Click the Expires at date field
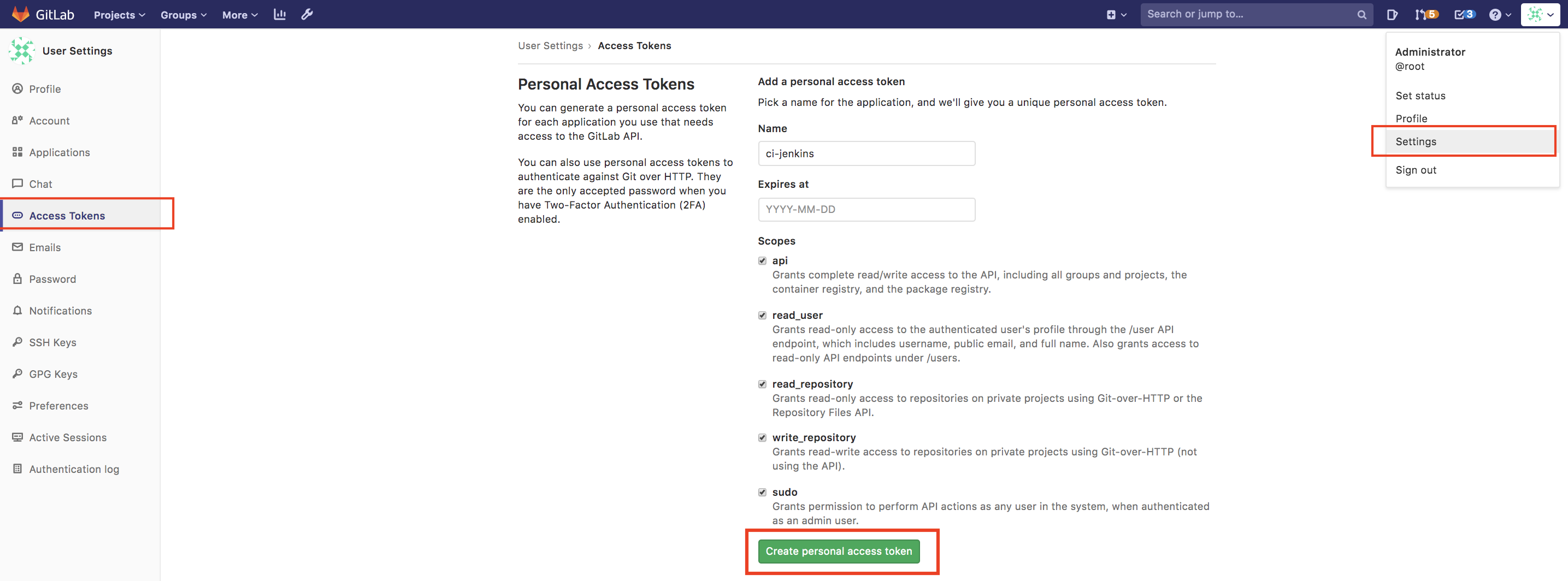 point(865,209)
